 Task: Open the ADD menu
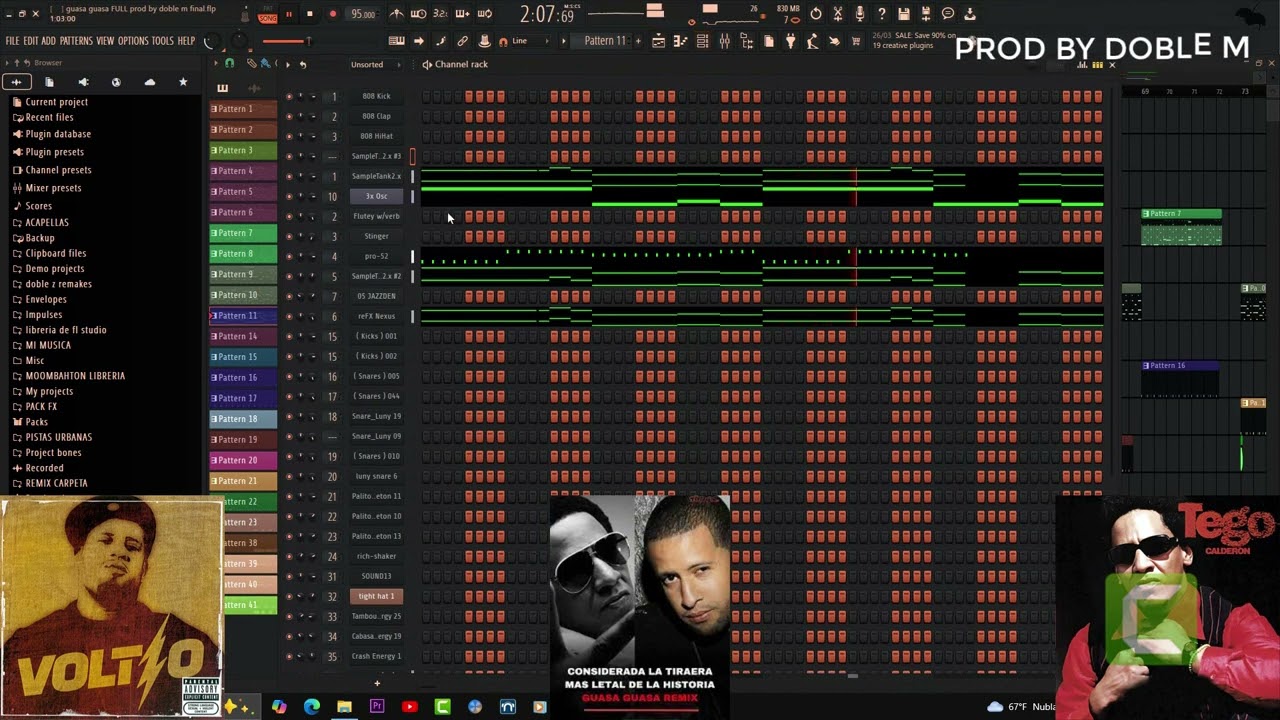48,41
